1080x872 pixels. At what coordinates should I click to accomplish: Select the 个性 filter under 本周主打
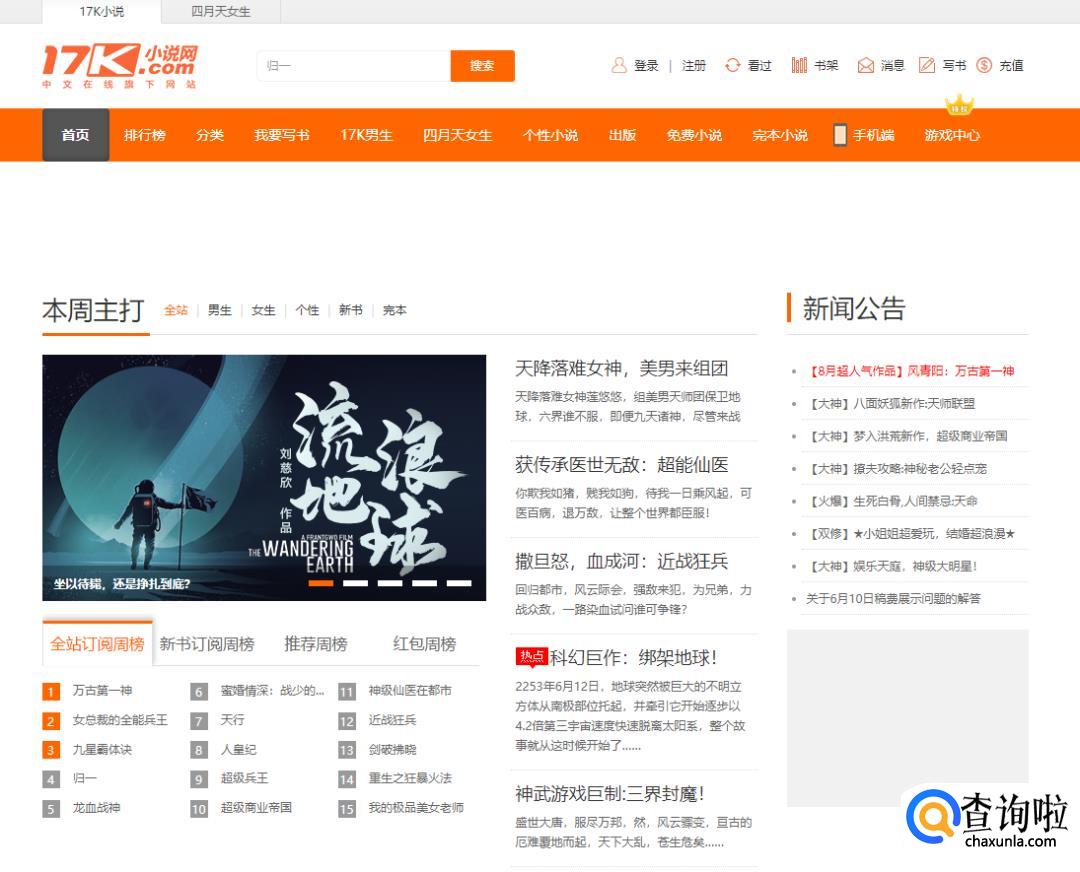coord(307,310)
